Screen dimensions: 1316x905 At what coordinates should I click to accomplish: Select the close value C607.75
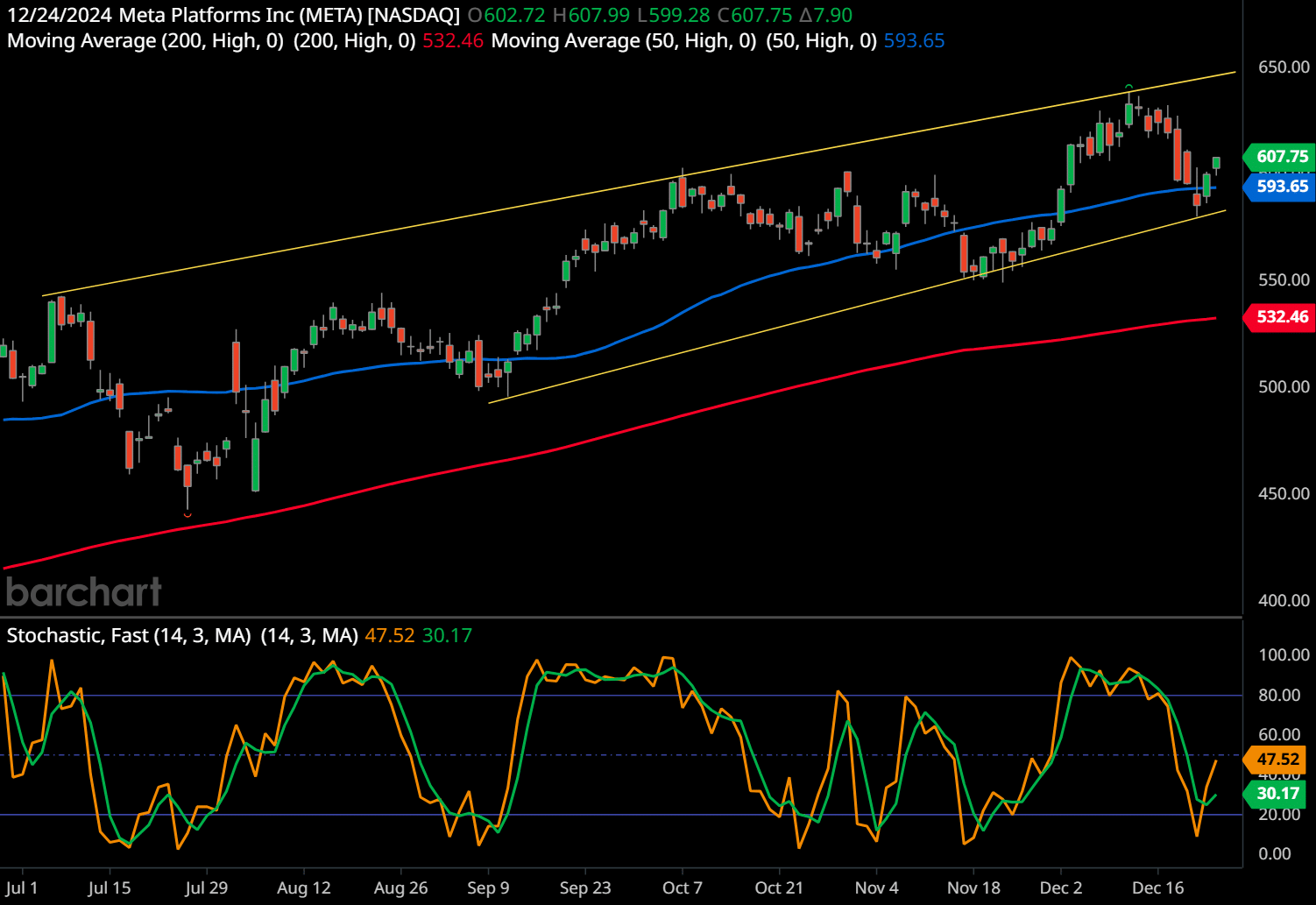(x=754, y=15)
